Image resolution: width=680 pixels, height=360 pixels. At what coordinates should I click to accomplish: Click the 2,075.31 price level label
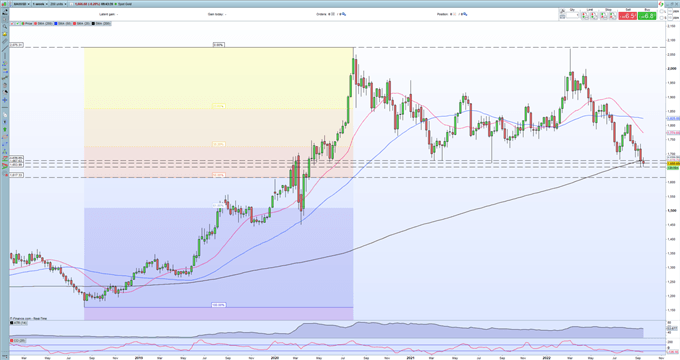coord(16,45)
